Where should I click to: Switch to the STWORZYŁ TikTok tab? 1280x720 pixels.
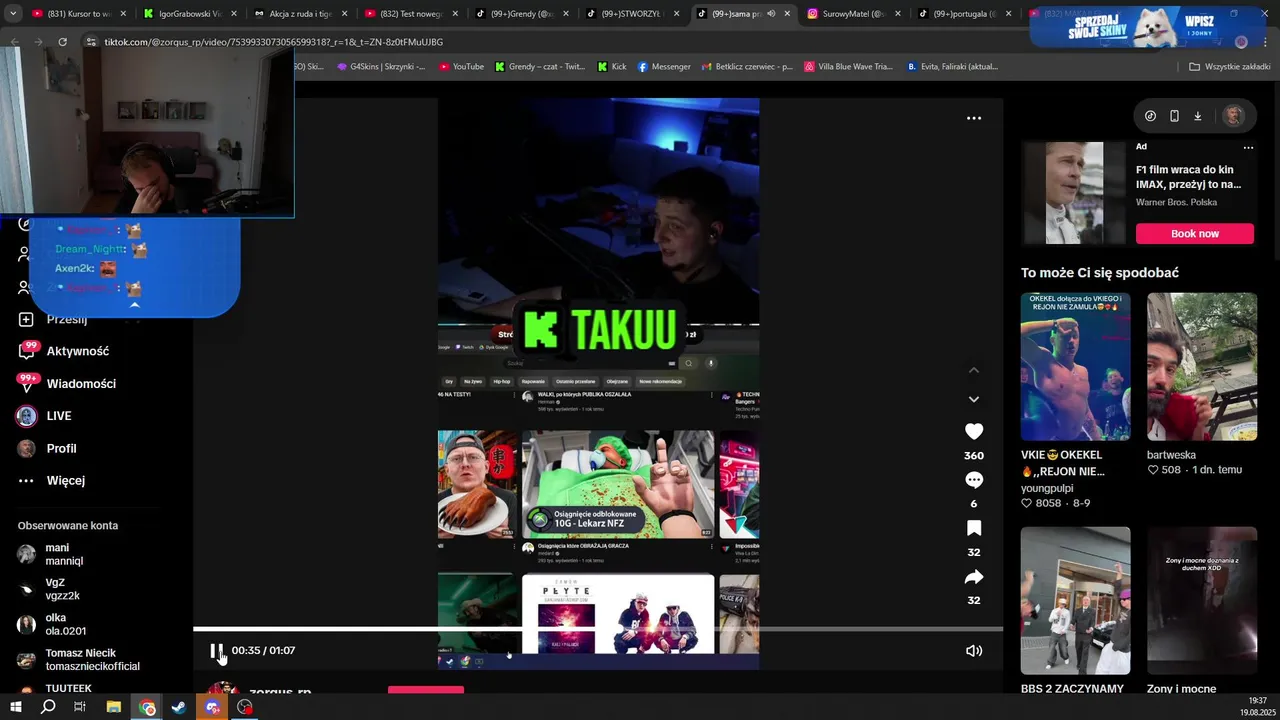632,14
